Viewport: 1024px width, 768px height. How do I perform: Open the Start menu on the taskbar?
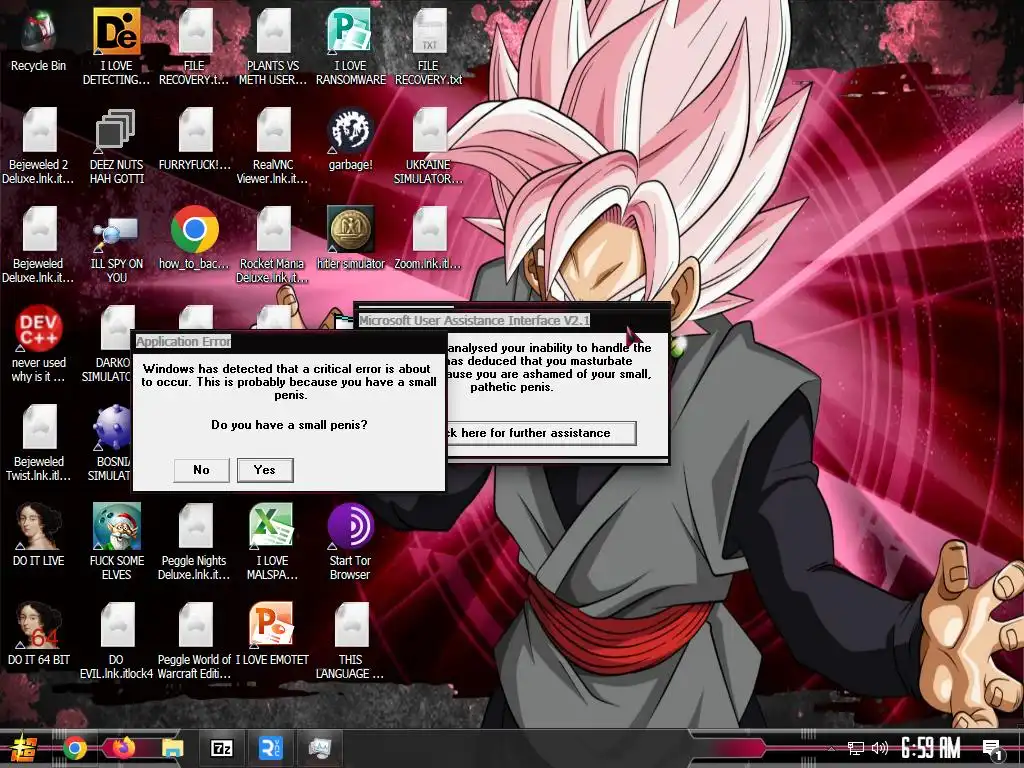pyautogui.click(x=25, y=748)
